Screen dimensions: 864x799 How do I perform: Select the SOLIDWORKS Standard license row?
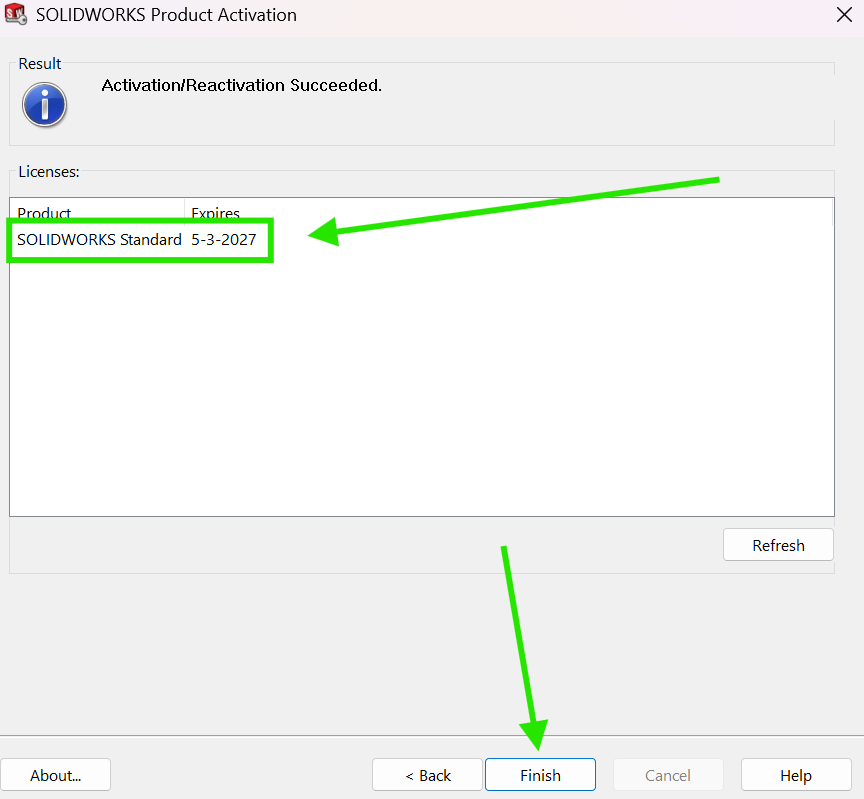click(422, 240)
